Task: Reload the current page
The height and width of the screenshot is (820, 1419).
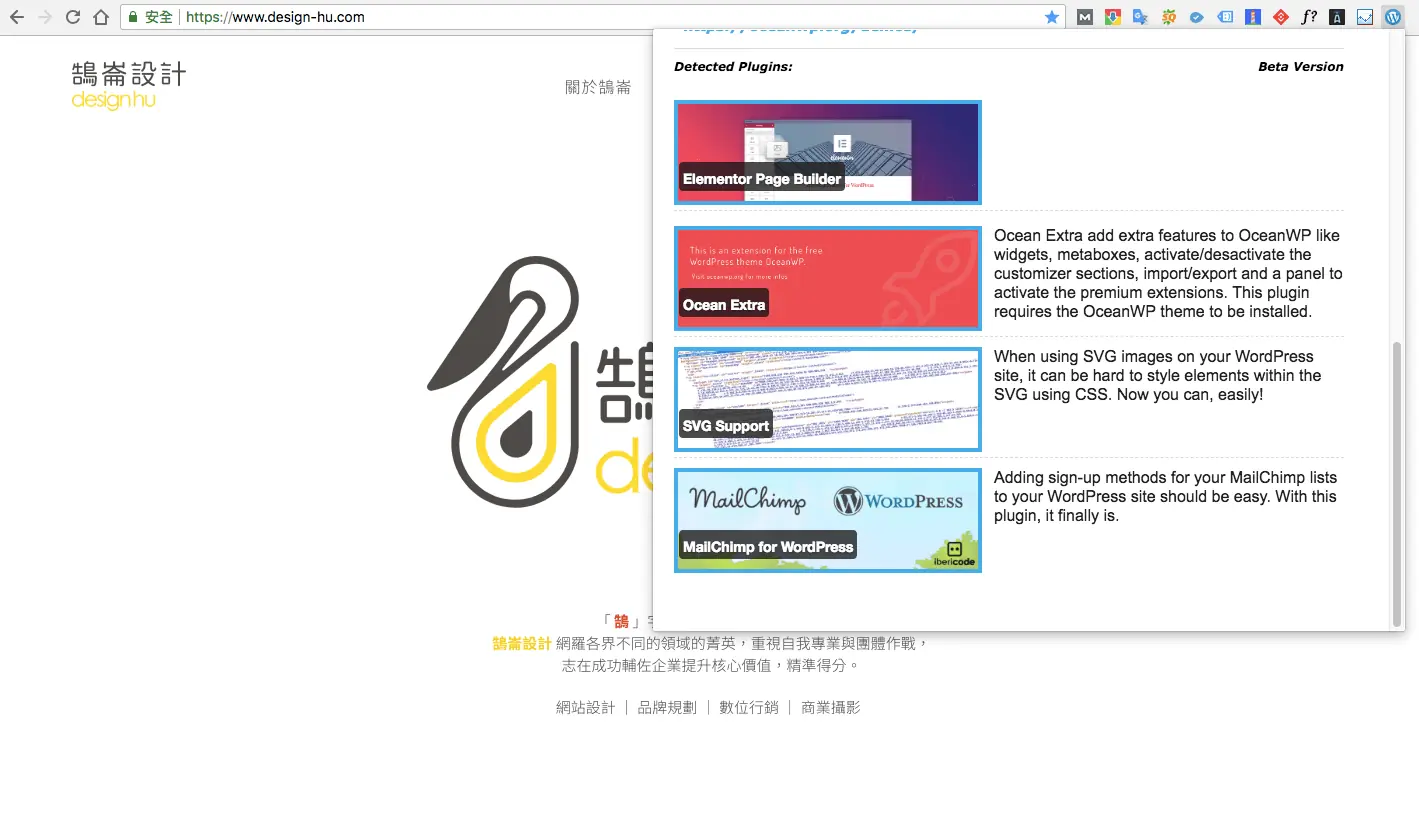Action: tap(73, 17)
